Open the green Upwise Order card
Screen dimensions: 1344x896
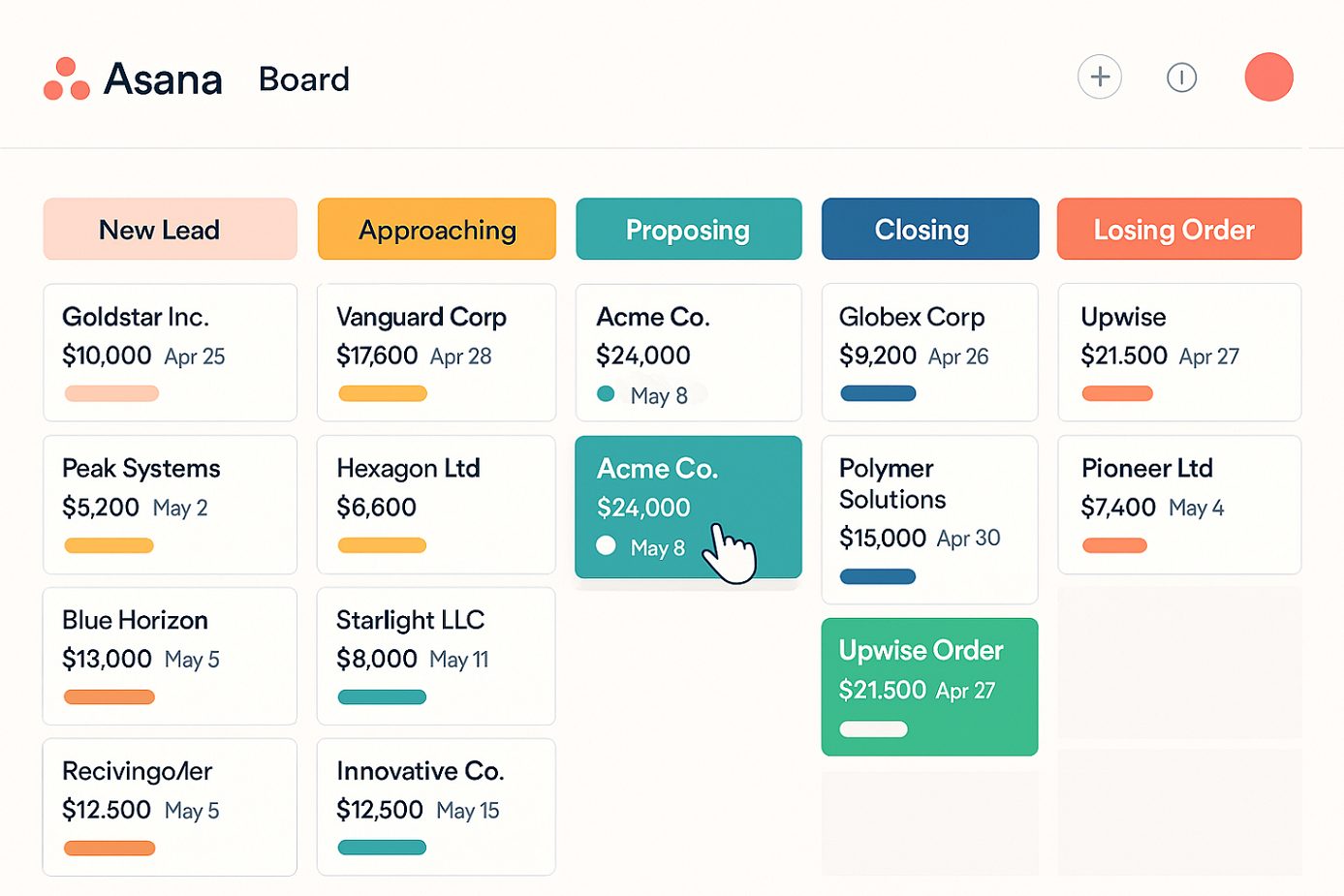[x=929, y=687]
